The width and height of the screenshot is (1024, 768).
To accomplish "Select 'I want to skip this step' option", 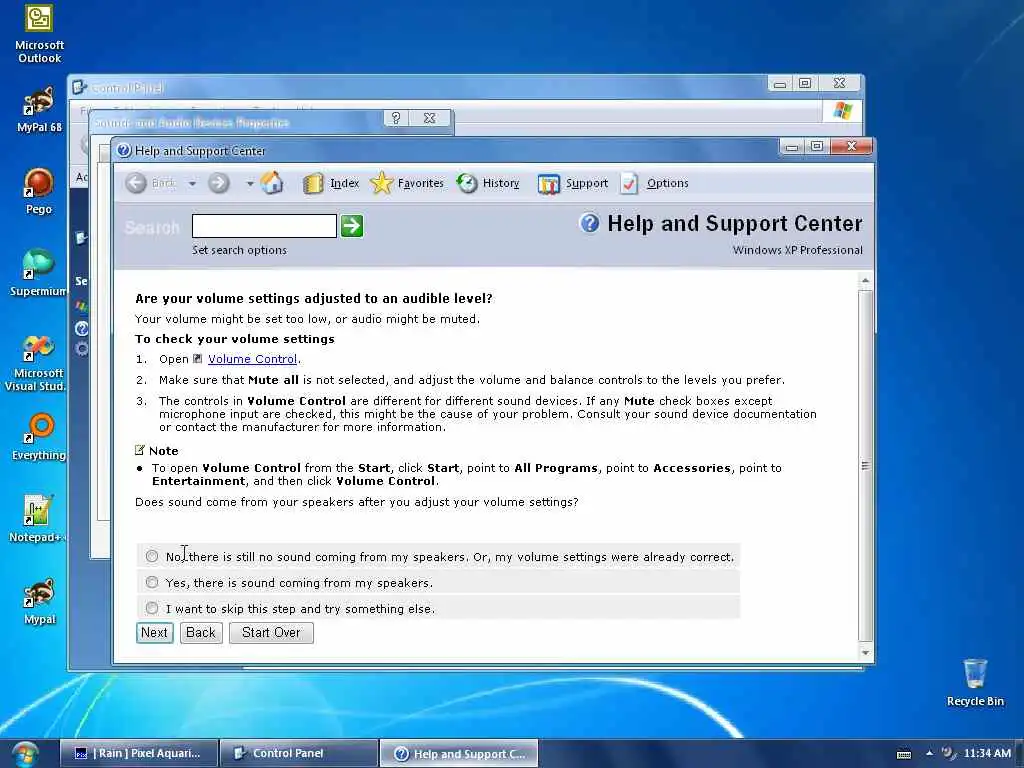I will point(152,608).
